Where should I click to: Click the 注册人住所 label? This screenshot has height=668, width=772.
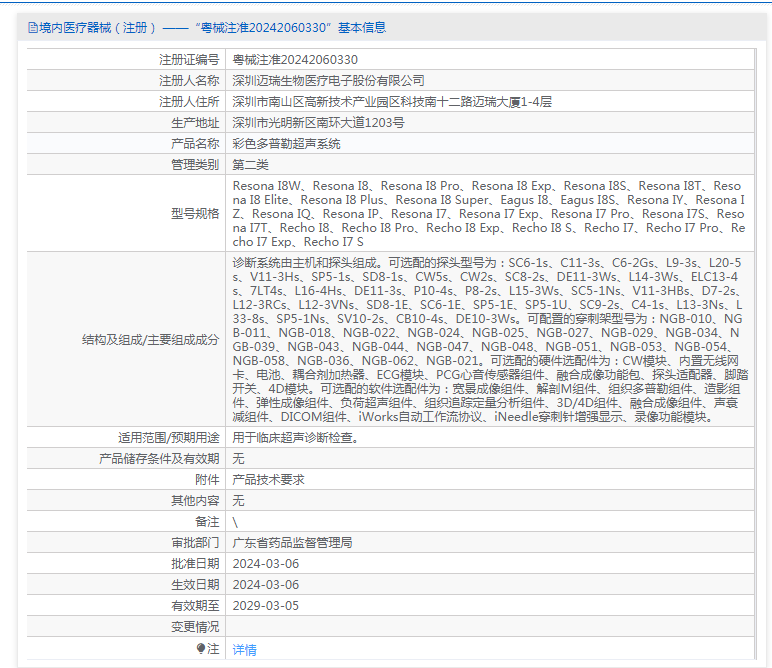[189, 102]
